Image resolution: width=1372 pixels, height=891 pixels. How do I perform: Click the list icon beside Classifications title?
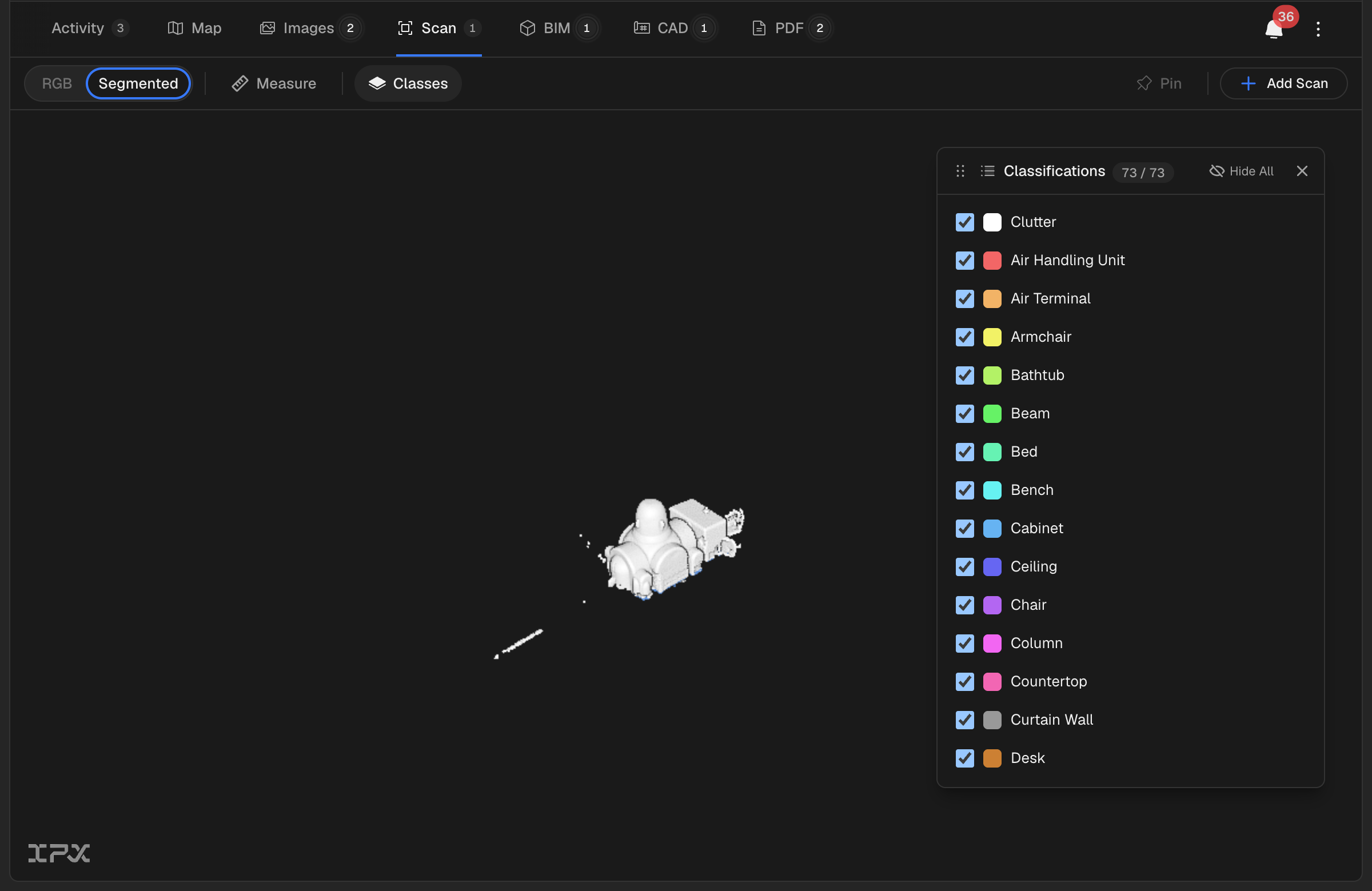987,171
